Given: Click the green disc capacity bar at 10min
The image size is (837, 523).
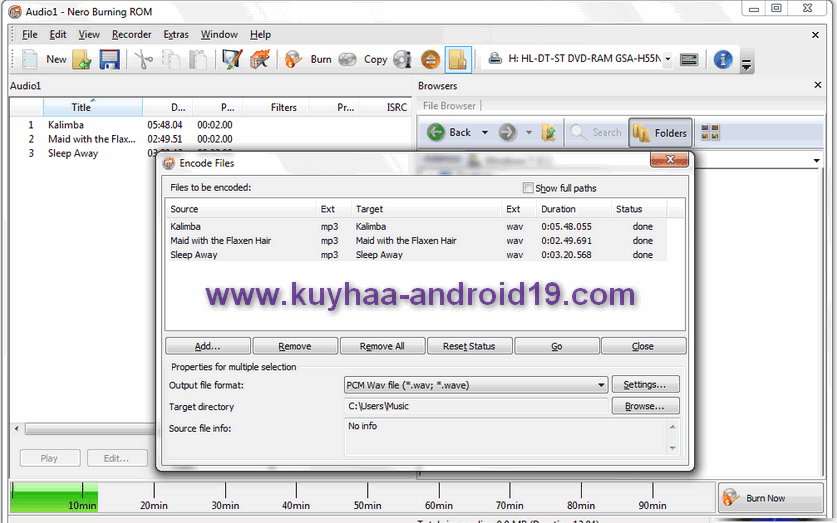Looking at the screenshot, I should 54,498.
